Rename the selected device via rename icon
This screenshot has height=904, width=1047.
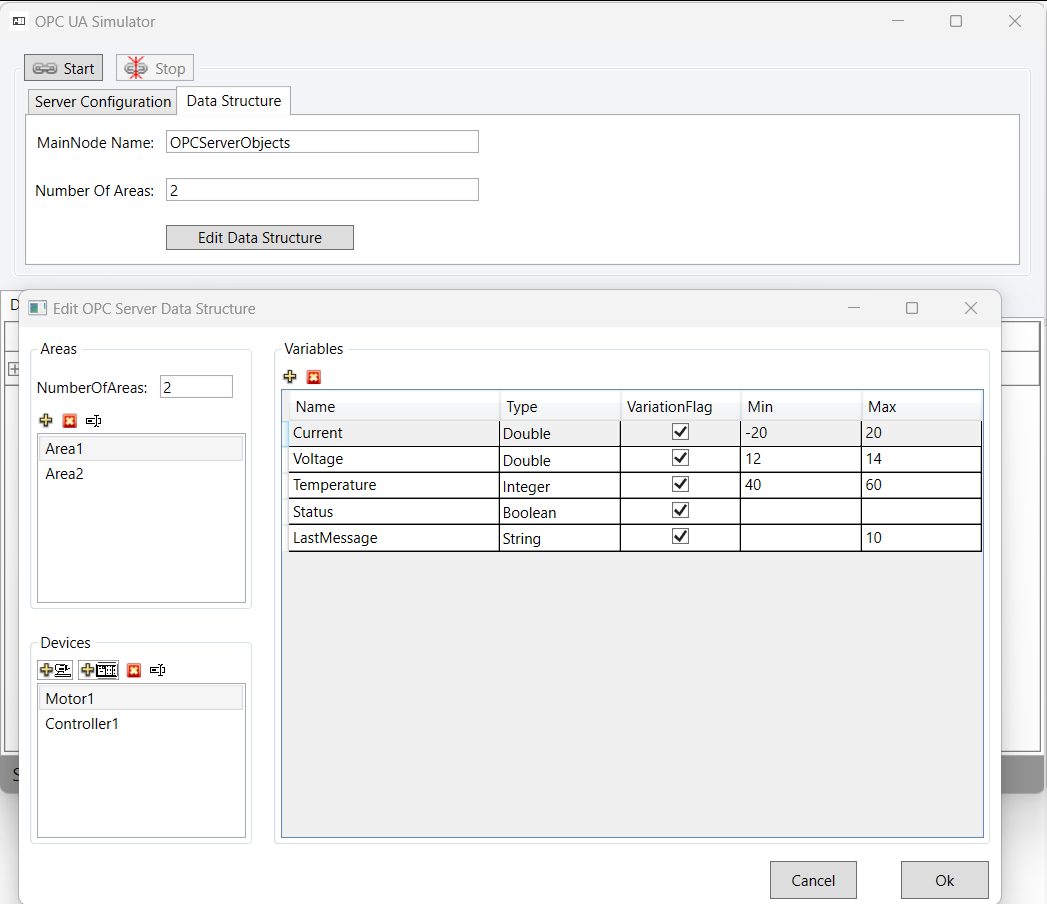tap(158, 670)
